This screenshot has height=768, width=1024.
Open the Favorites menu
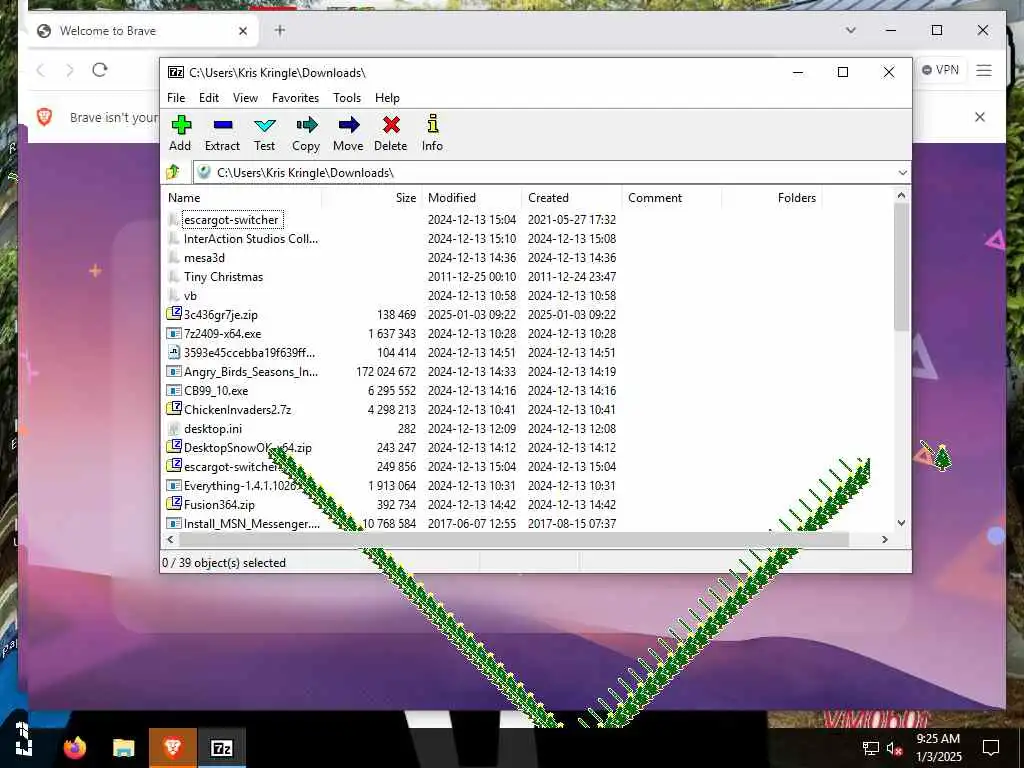click(x=296, y=98)
